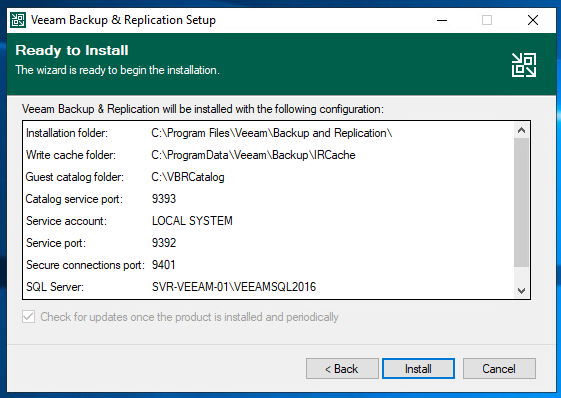Select the guest catalog path C:\VBRCatalog
Screen dimensions: 561x398
188,177
